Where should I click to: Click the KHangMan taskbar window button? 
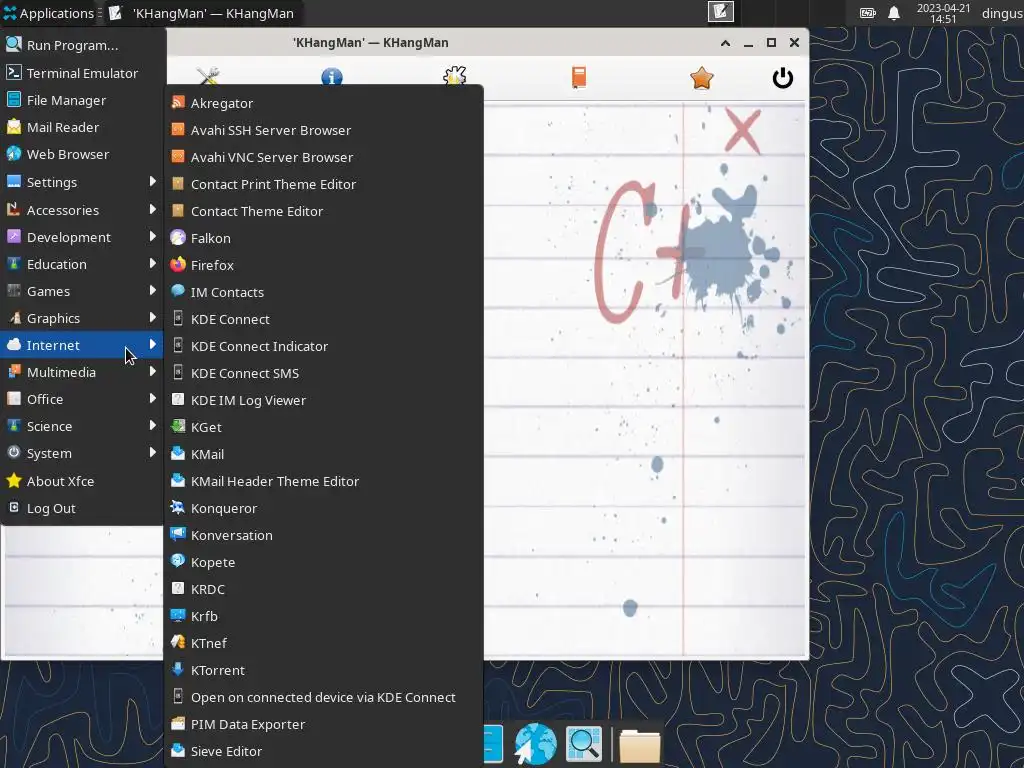pyautogui.click(x=202, y=13)
